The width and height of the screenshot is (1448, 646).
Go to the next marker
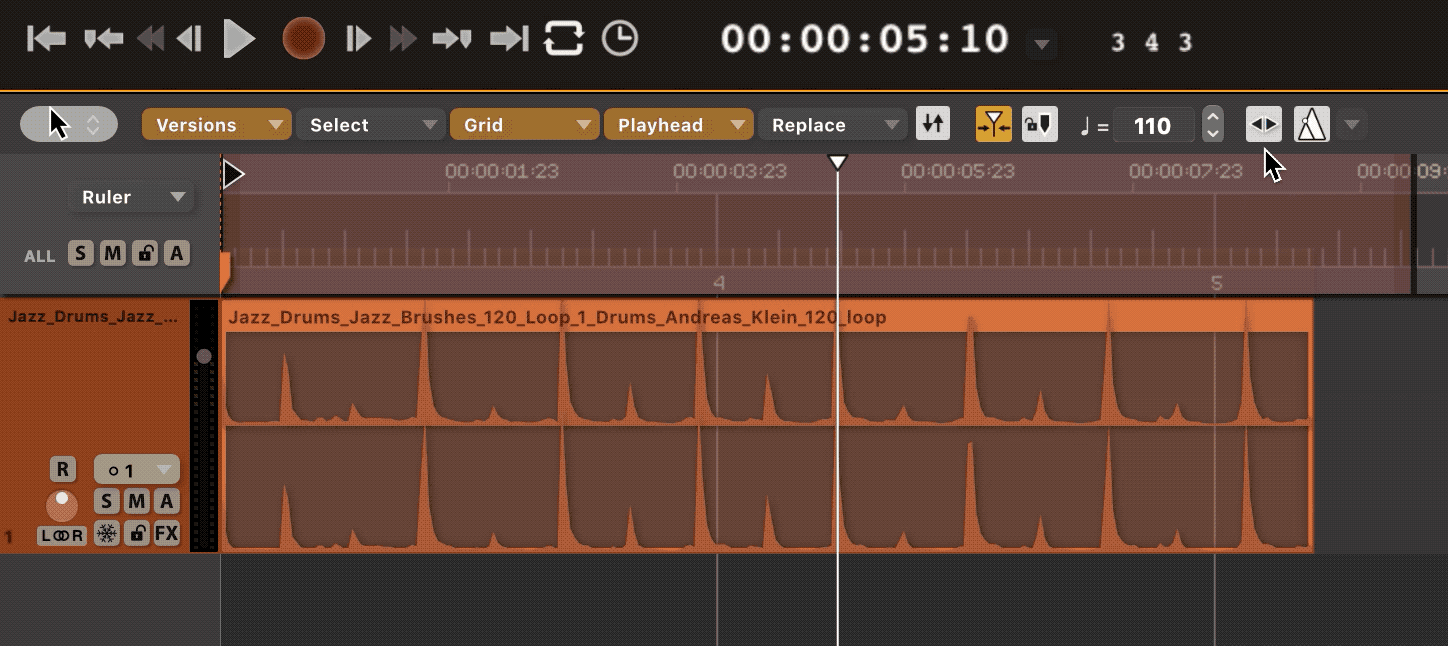coord(452,39)
